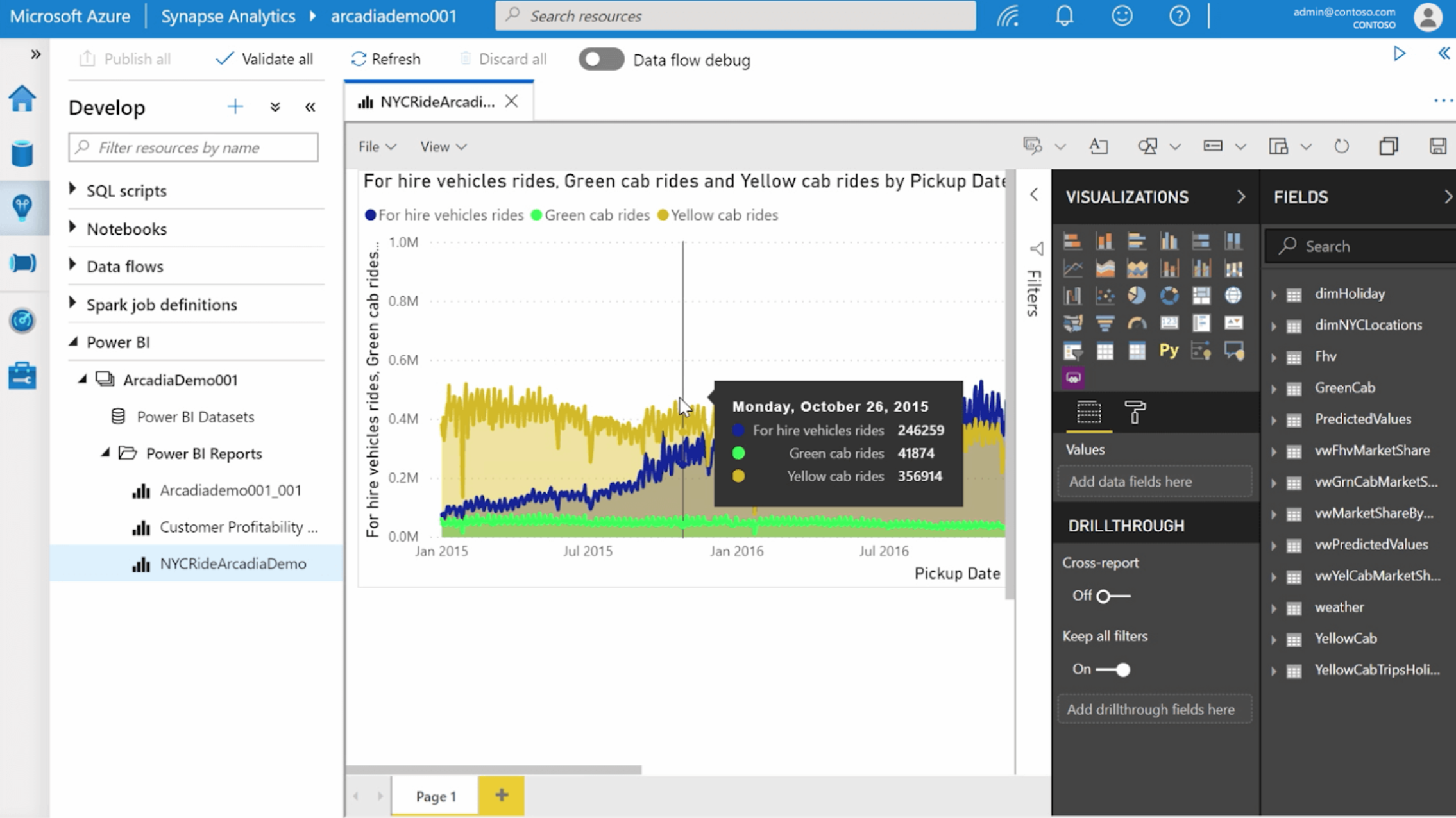1456x818 pixels.
Task: Click the horizontal scrollbar under report canvas
Action: pos(493,769)
